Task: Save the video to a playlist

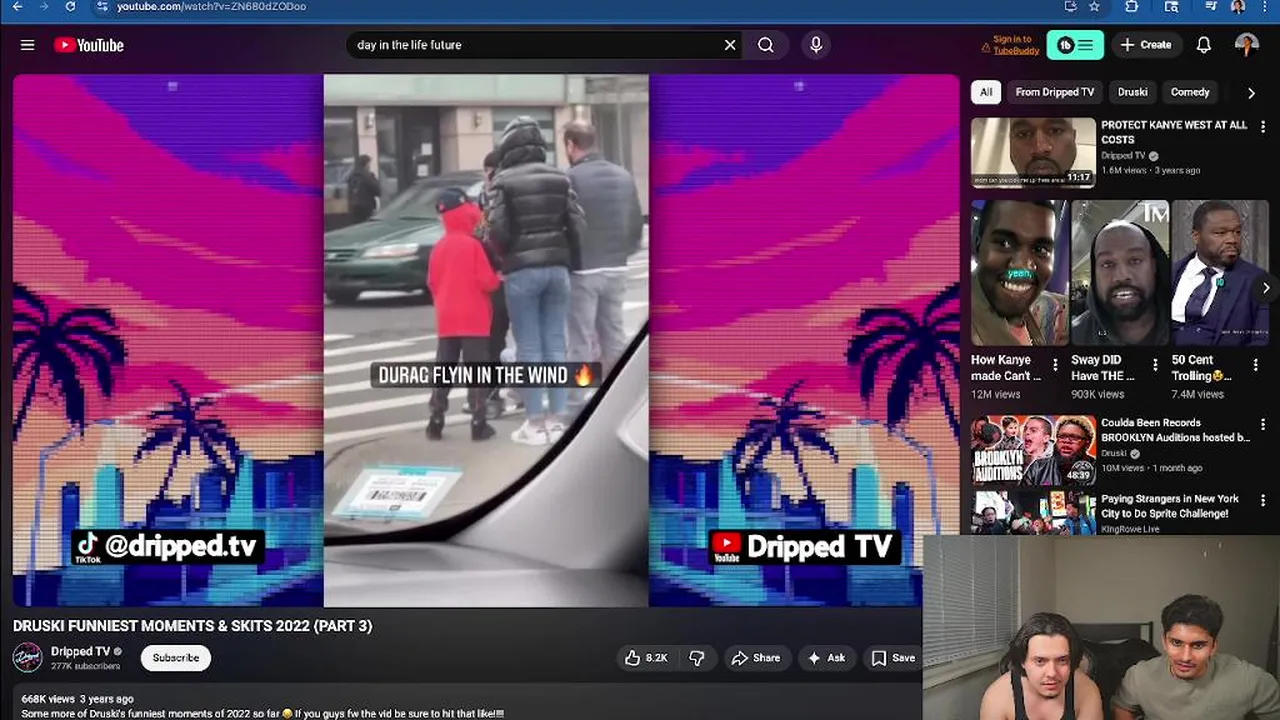Action: 893,658
